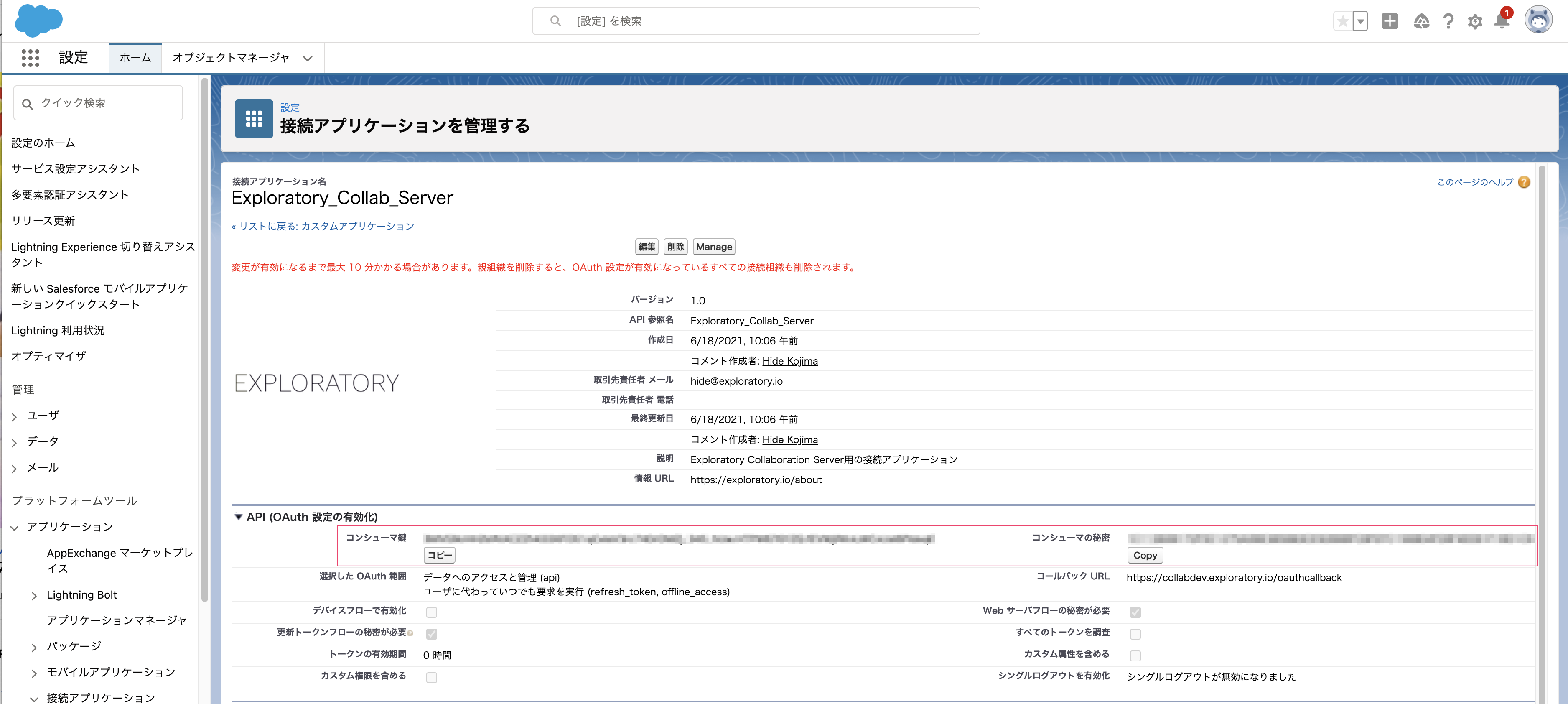
Task: Open AppExchange マーケットプレイス item
Action: coord(120,560)
